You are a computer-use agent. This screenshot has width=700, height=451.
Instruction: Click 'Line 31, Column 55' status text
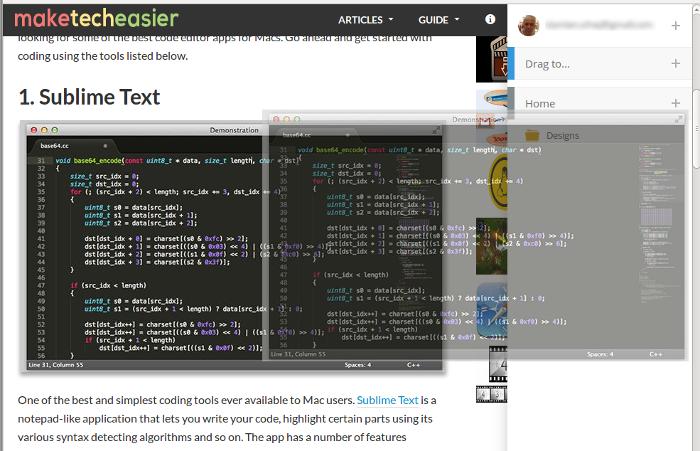coord(56,365)
